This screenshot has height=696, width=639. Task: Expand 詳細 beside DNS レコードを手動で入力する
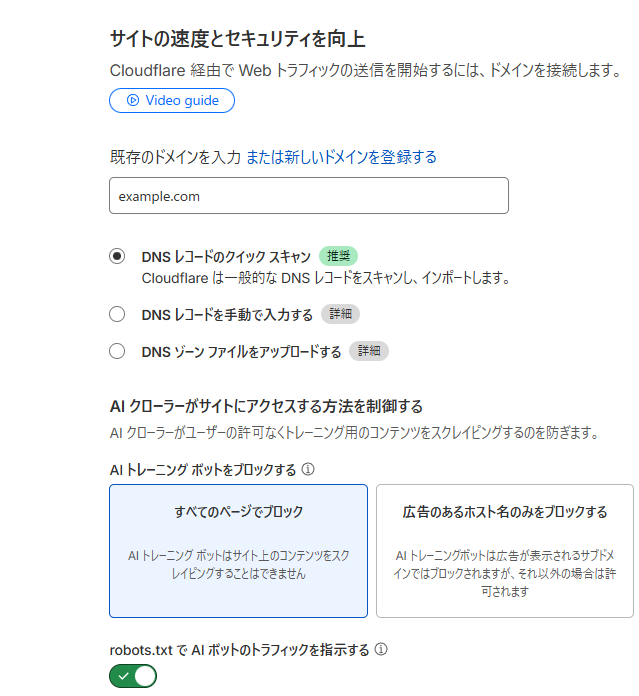coord(340,314)
